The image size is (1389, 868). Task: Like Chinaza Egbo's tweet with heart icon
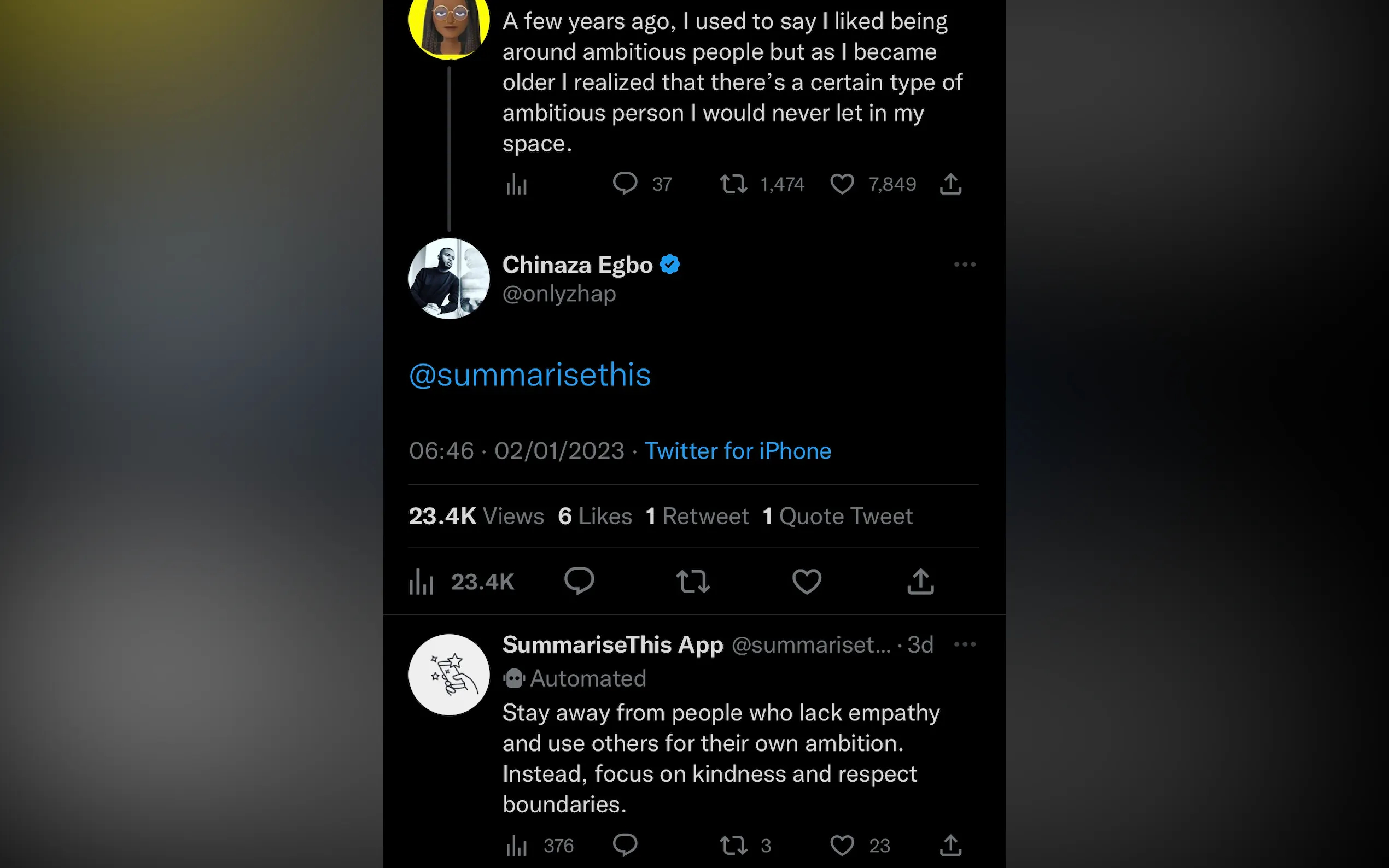pos(806,581)
